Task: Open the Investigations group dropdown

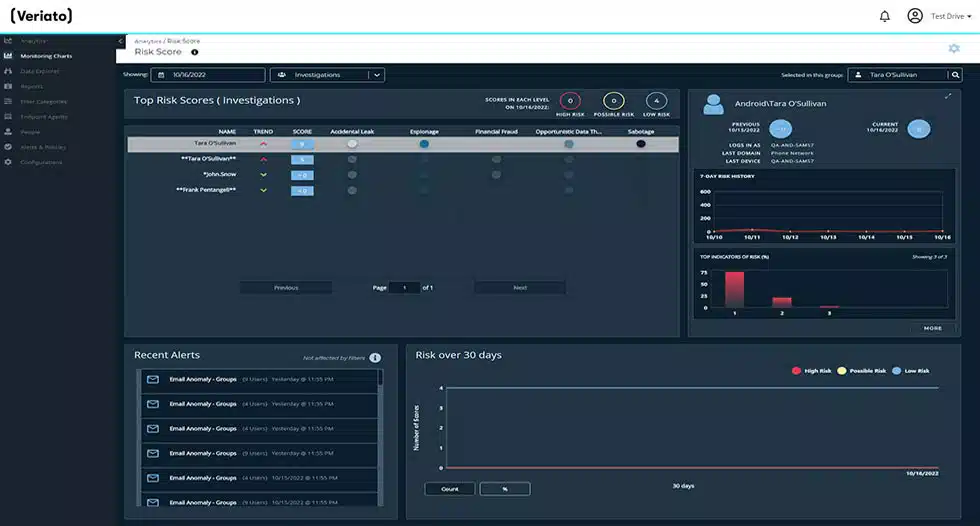Action: (327, 75)
